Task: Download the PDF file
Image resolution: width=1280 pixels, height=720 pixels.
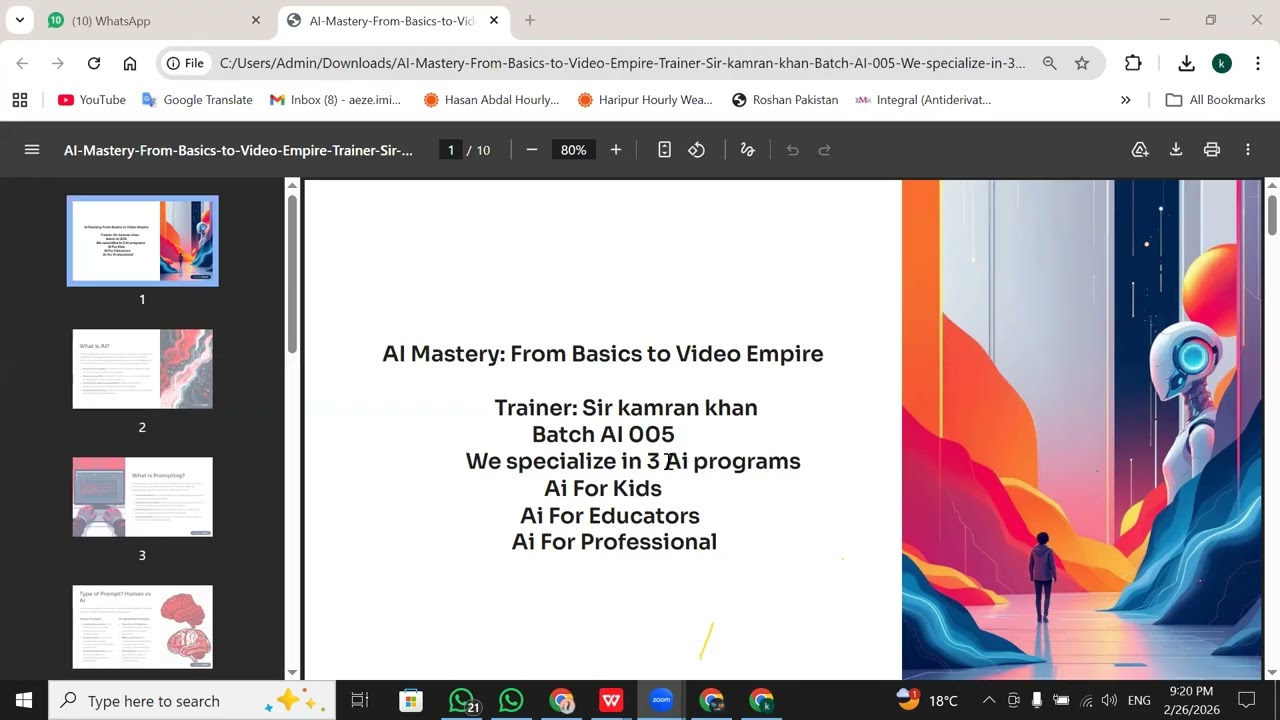Action: (1176, 150)
